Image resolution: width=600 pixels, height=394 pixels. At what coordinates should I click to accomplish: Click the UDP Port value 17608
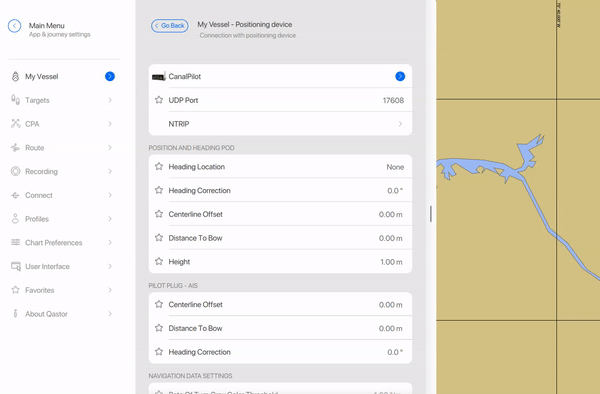coord(393,100)
